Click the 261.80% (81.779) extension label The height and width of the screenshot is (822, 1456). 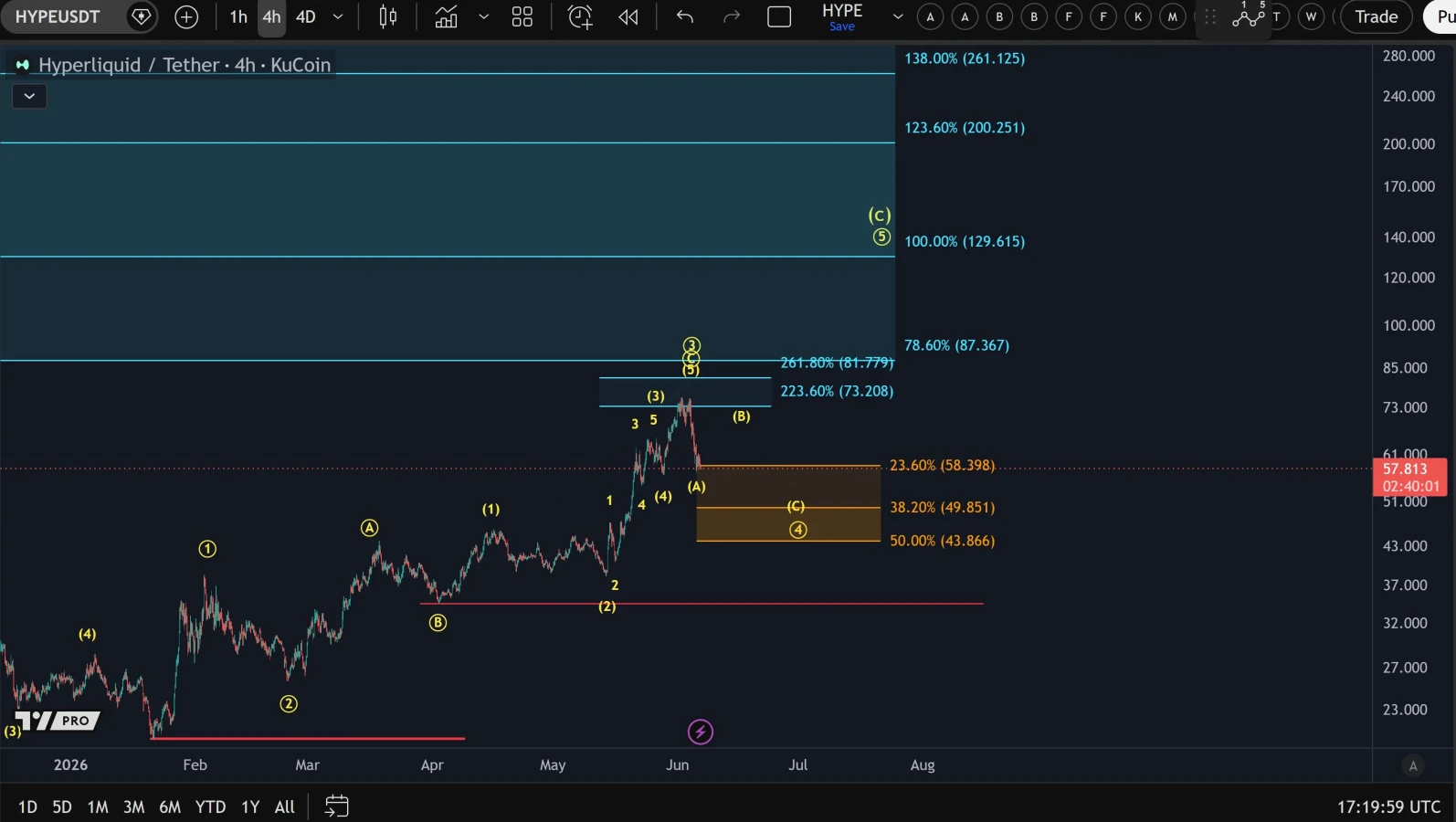[837, 363]
